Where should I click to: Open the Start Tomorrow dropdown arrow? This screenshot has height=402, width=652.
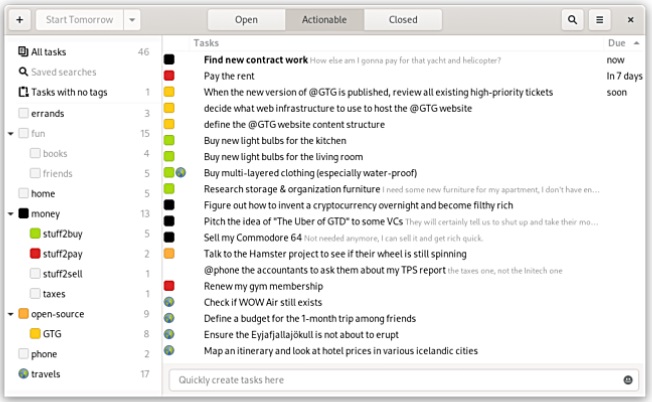132,20
